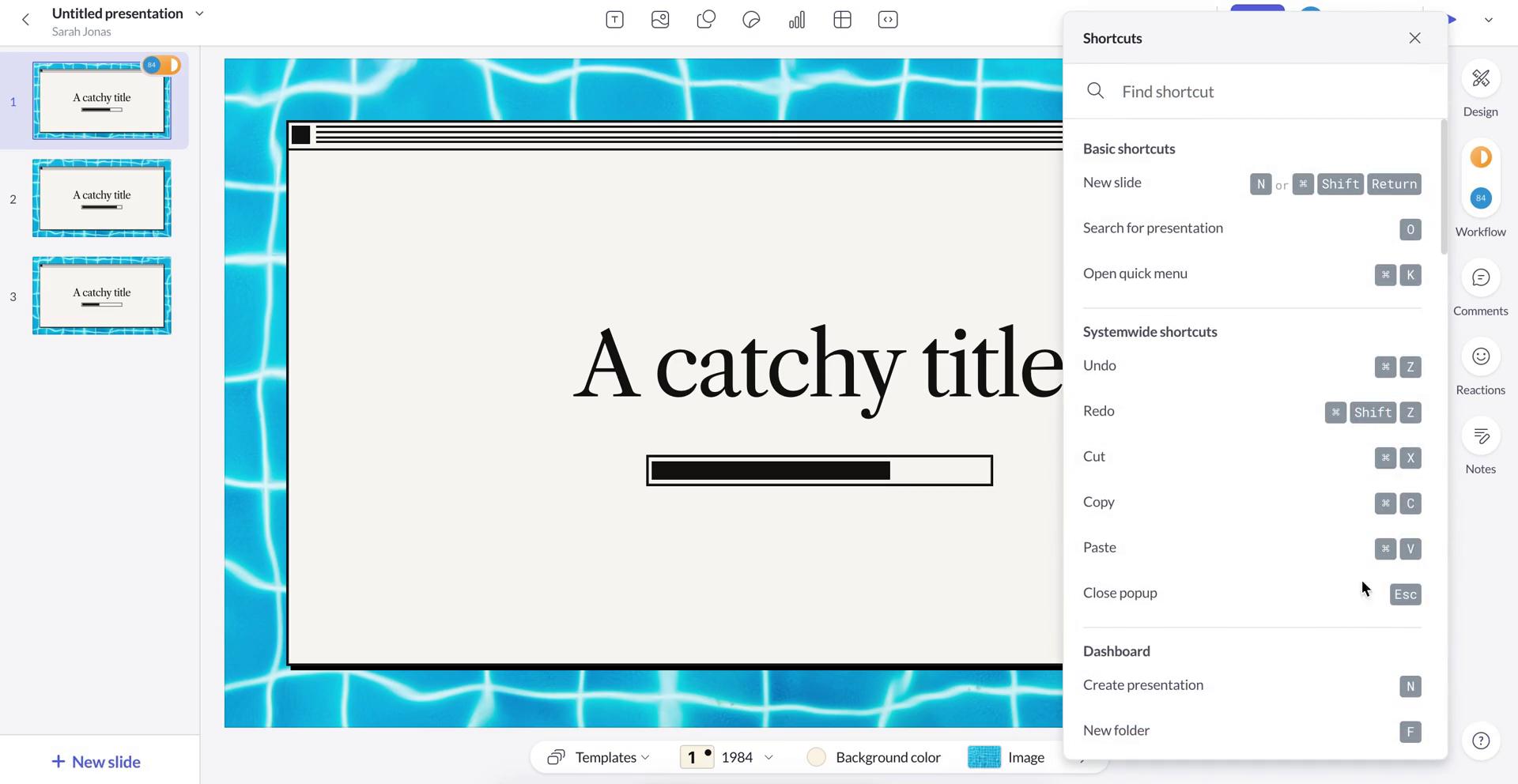Image resolution: width=1518 pixels, height=784 pixels.
Task: Expand the chevron next to play button
Action: pyautogui.click(x=1488, y=20)
